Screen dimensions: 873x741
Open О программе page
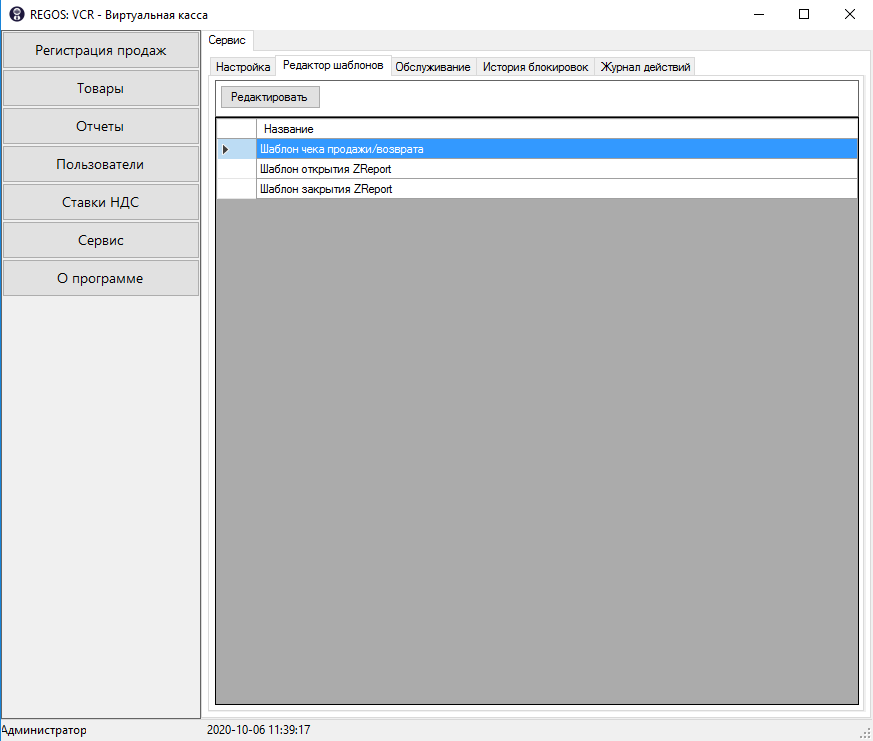pyautogui.click(x=101, y=278)
